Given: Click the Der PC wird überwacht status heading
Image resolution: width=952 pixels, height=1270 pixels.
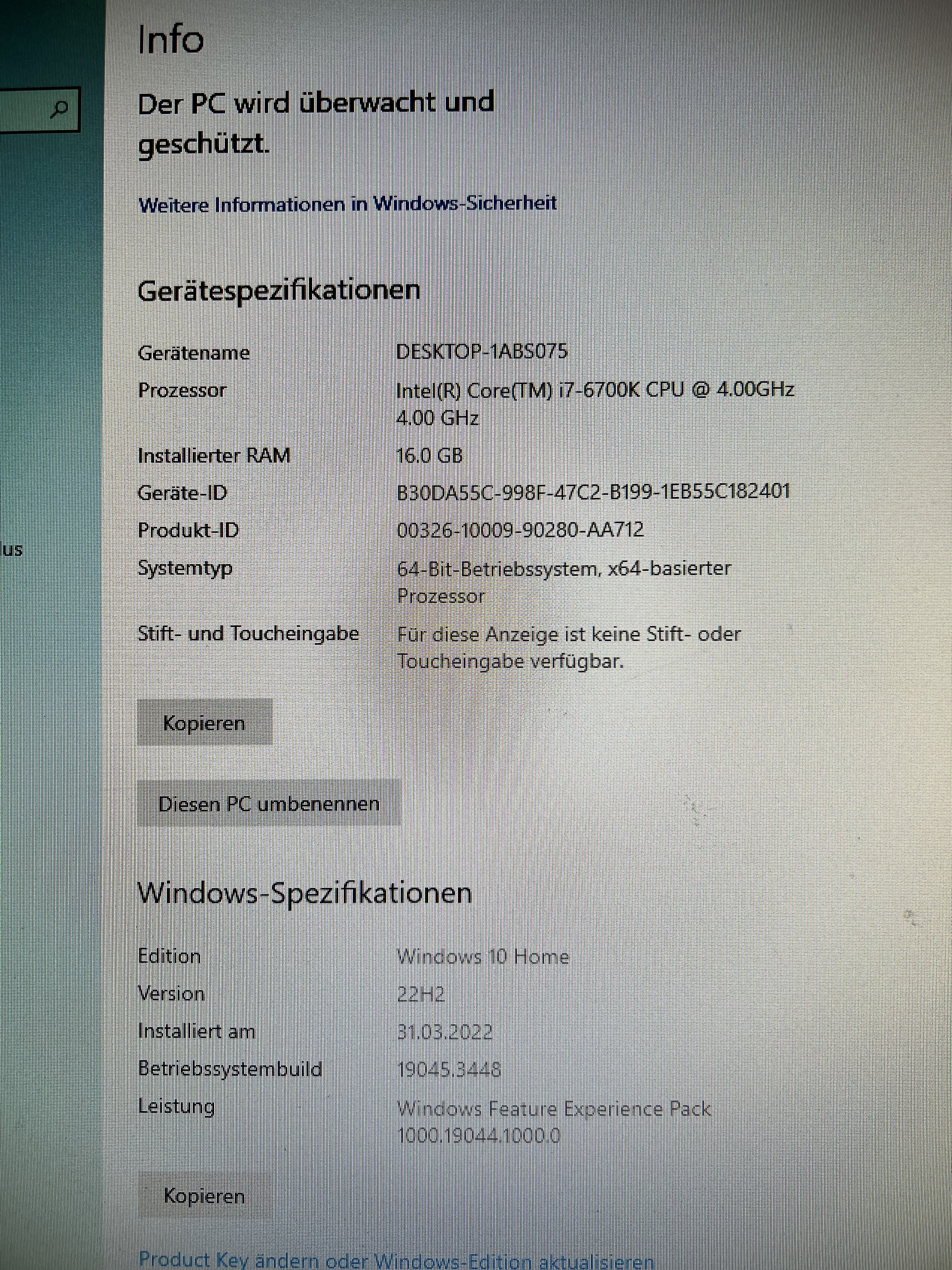Looking at the screenshot, I should pyautogui.click(x=316, y=123).
